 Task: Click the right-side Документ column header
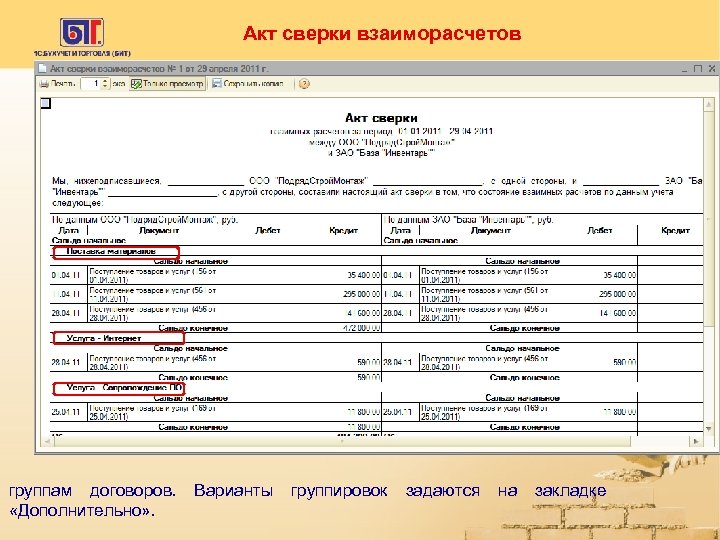pos(491,231)
